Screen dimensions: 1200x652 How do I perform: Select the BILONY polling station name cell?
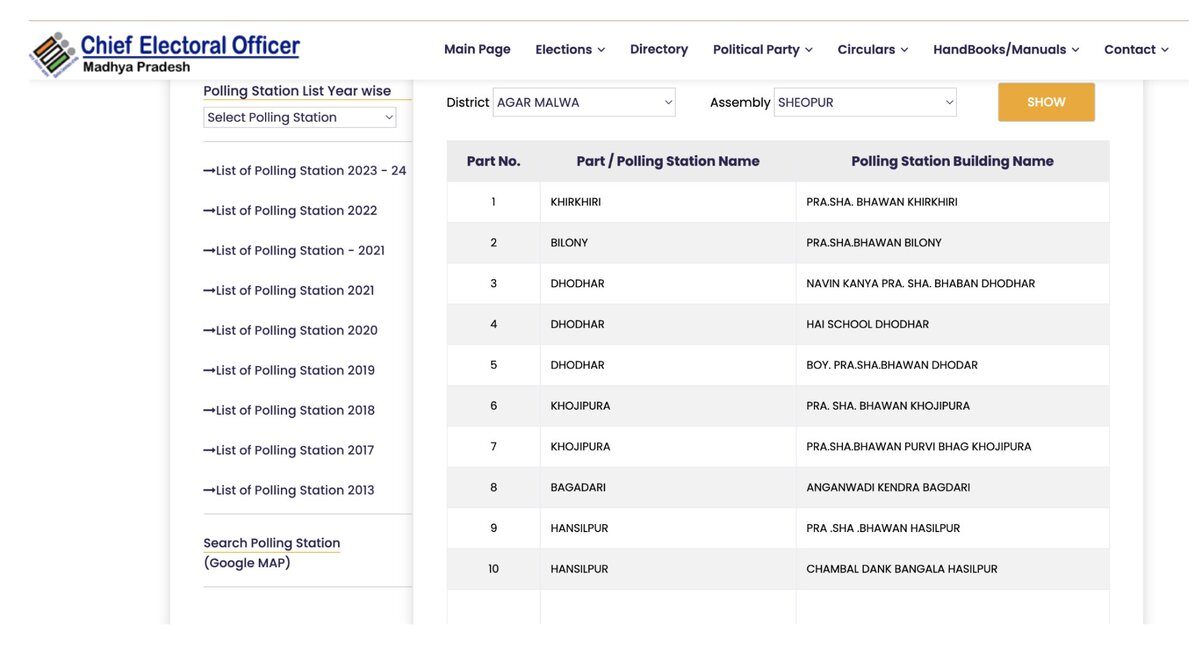pos(668,243)
